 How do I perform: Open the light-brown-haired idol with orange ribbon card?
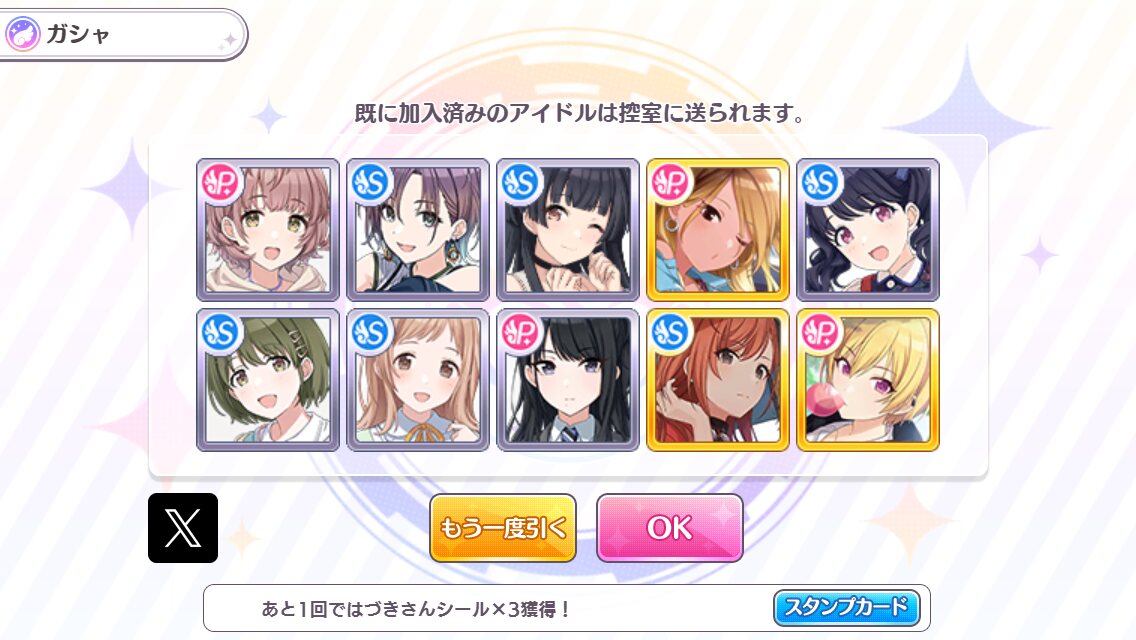418,380
